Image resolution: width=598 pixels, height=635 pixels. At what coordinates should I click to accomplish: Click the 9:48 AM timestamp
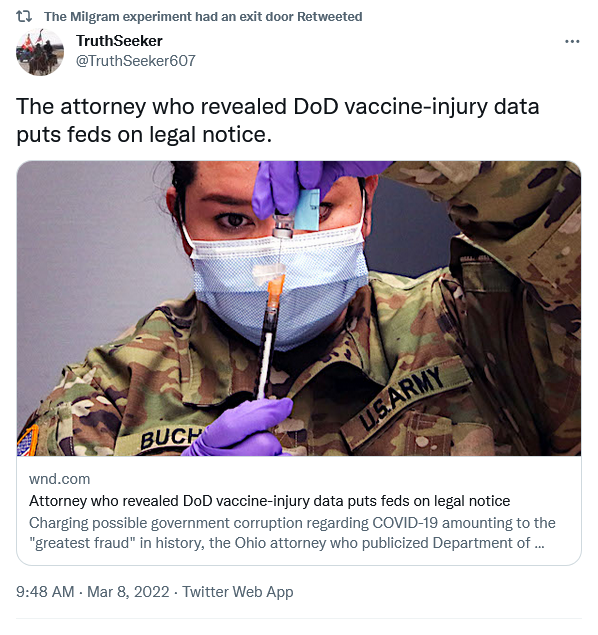45,592
